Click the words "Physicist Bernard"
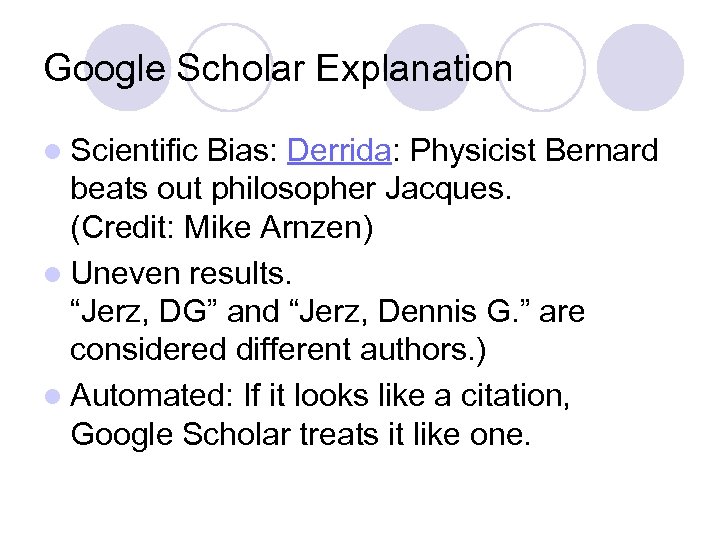The image size is (720, 540). 535,151
